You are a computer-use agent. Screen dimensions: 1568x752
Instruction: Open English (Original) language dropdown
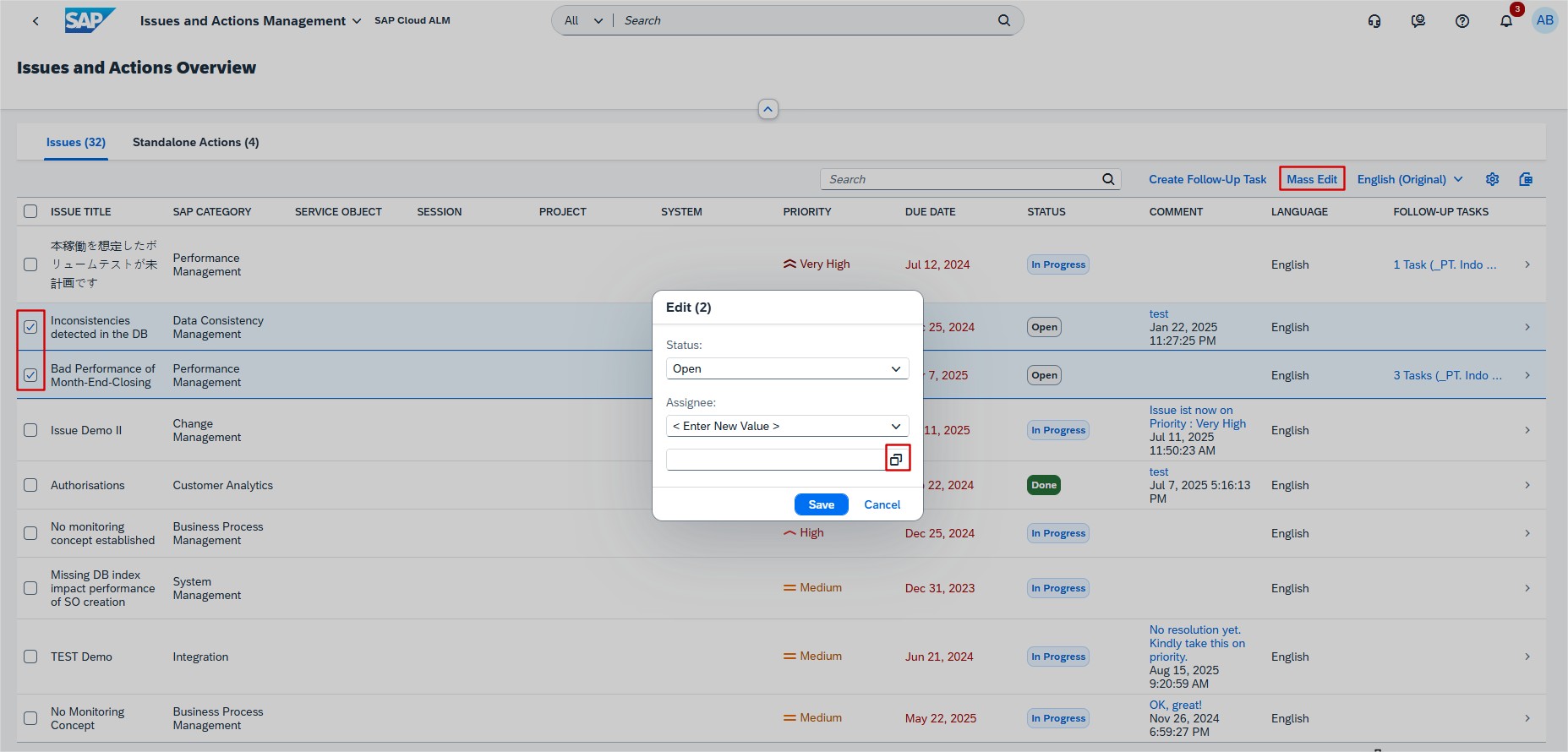point(1409,179)
